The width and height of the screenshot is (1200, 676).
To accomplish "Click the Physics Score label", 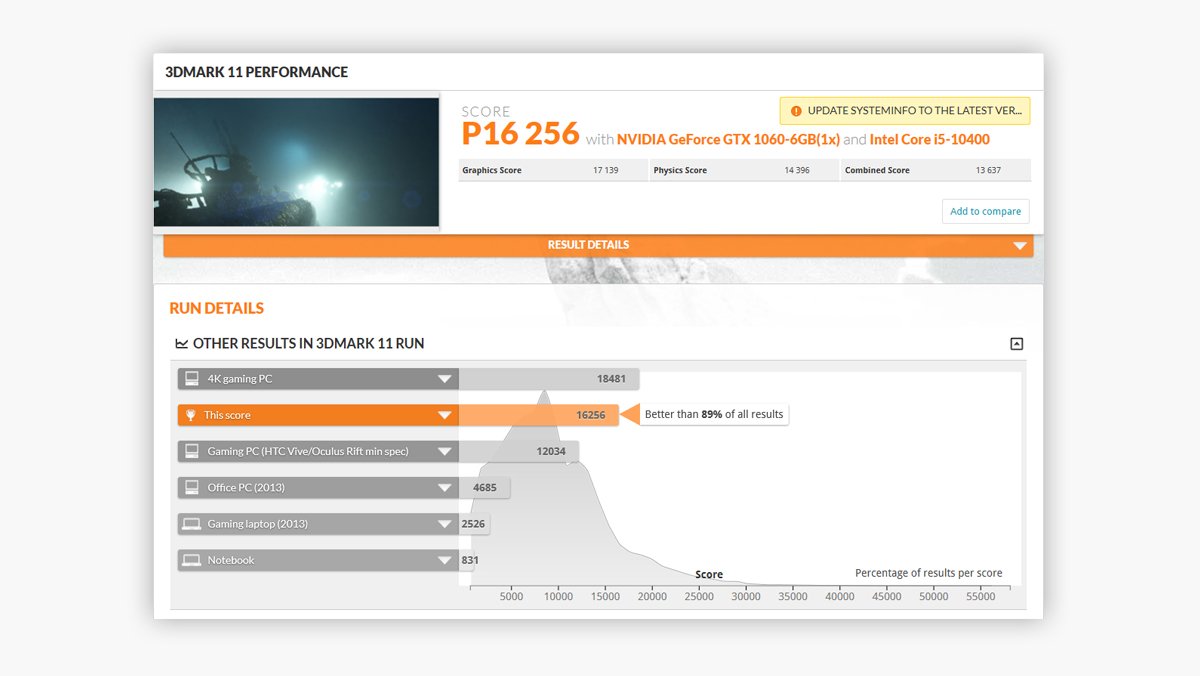I will click(680, 170).
